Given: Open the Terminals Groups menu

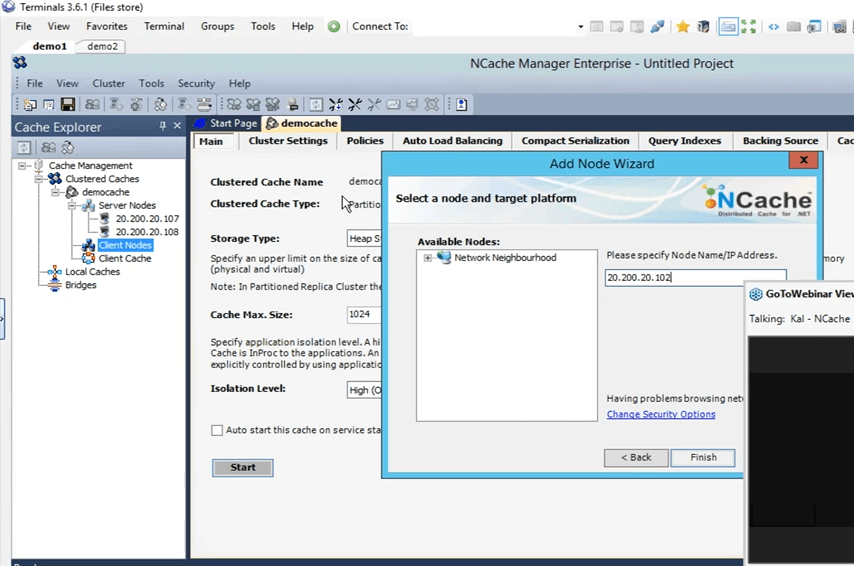Looking at the screenshot, I should pos(217,26).
